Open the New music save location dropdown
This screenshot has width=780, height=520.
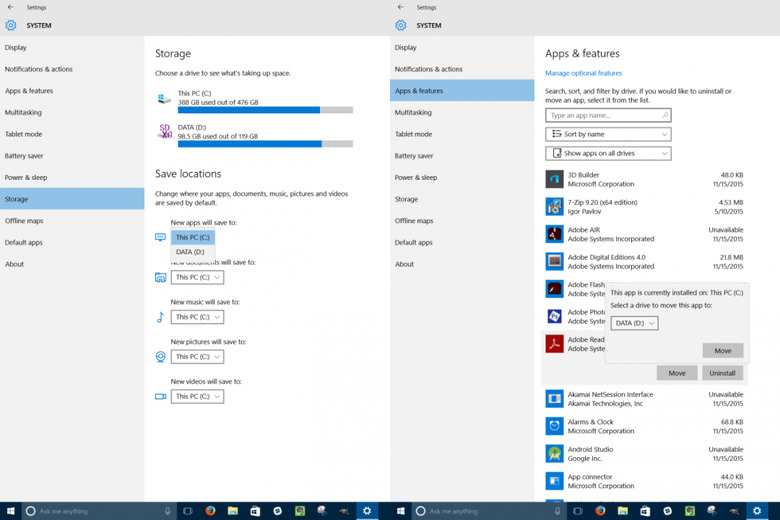(x=197, y=317)
